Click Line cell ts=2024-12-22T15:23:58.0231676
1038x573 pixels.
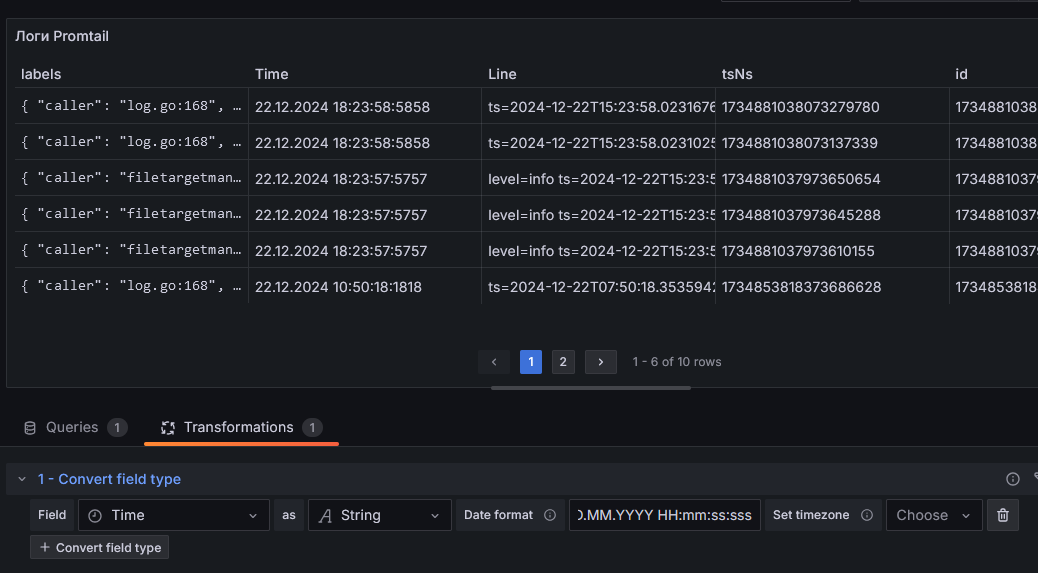point(598,107)
